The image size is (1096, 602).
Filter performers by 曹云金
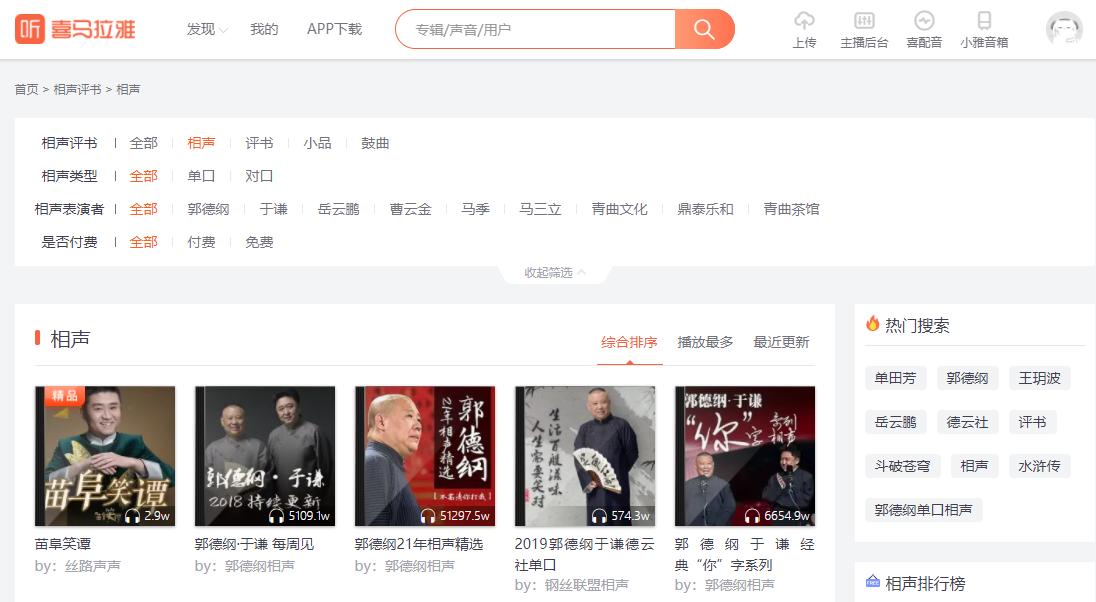pyautogui.click(x=410, y=209)
